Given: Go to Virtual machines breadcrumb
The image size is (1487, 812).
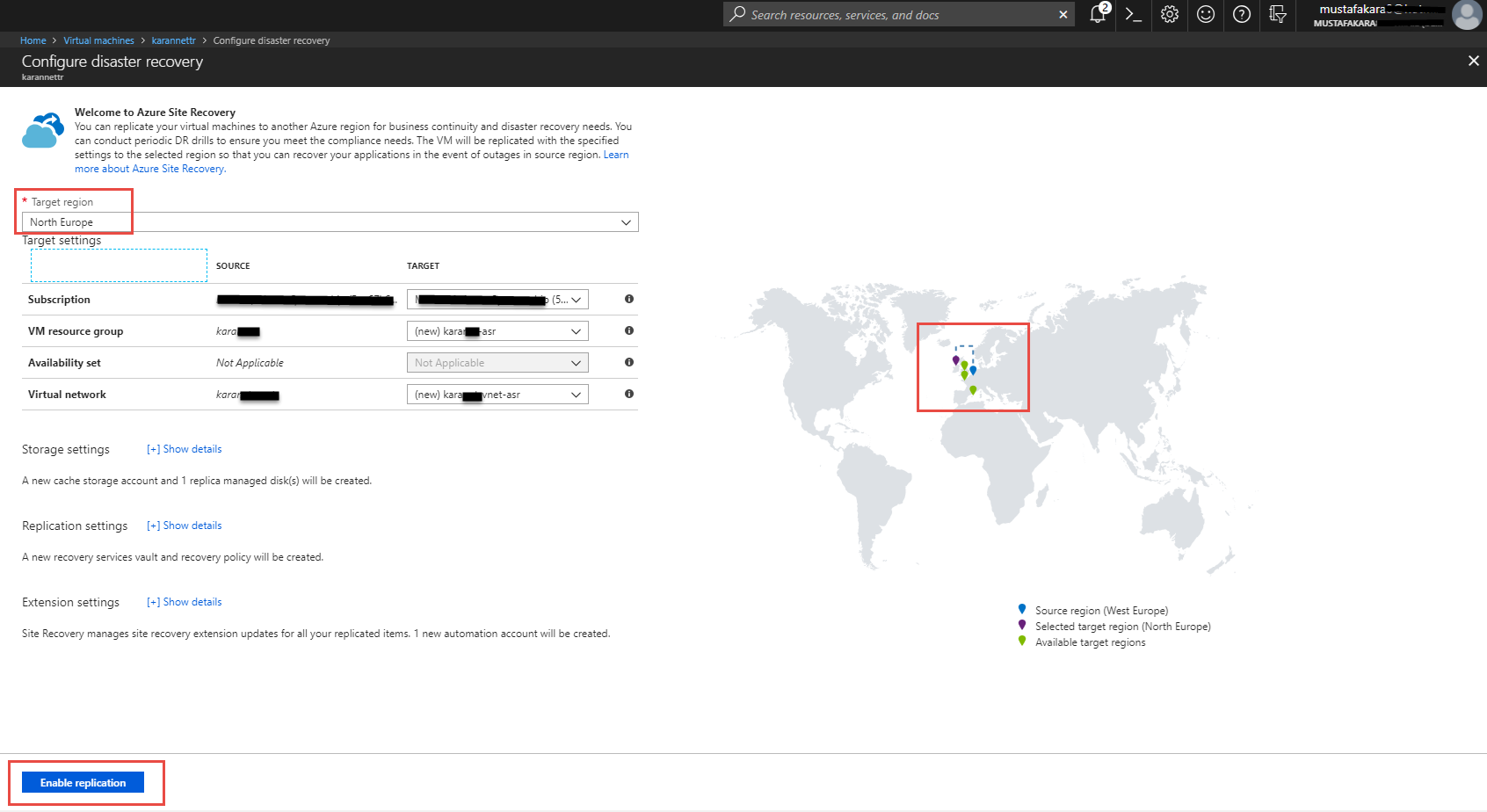Looking at the screenshot, I should pyautogui.click(x=98, y=40).
